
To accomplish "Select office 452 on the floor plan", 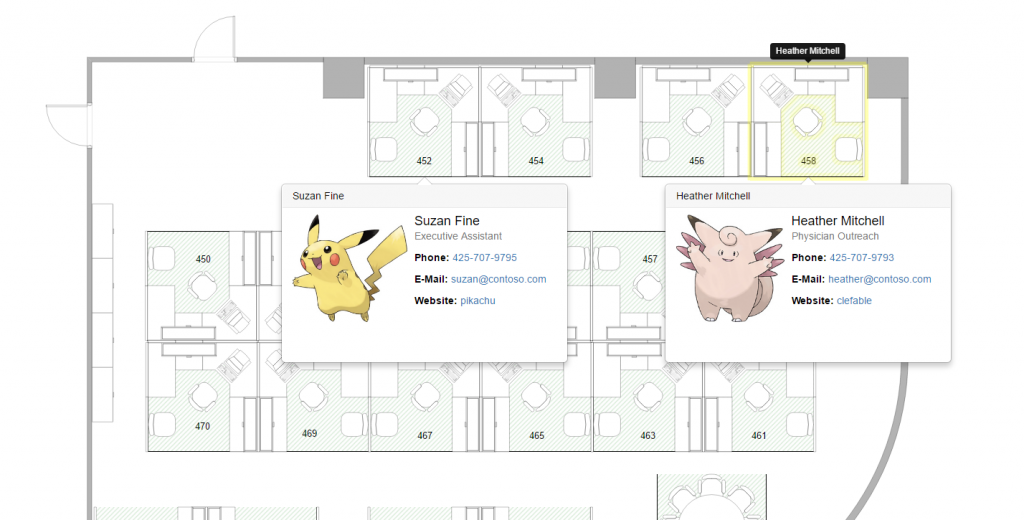I will (x=424, y=122).
